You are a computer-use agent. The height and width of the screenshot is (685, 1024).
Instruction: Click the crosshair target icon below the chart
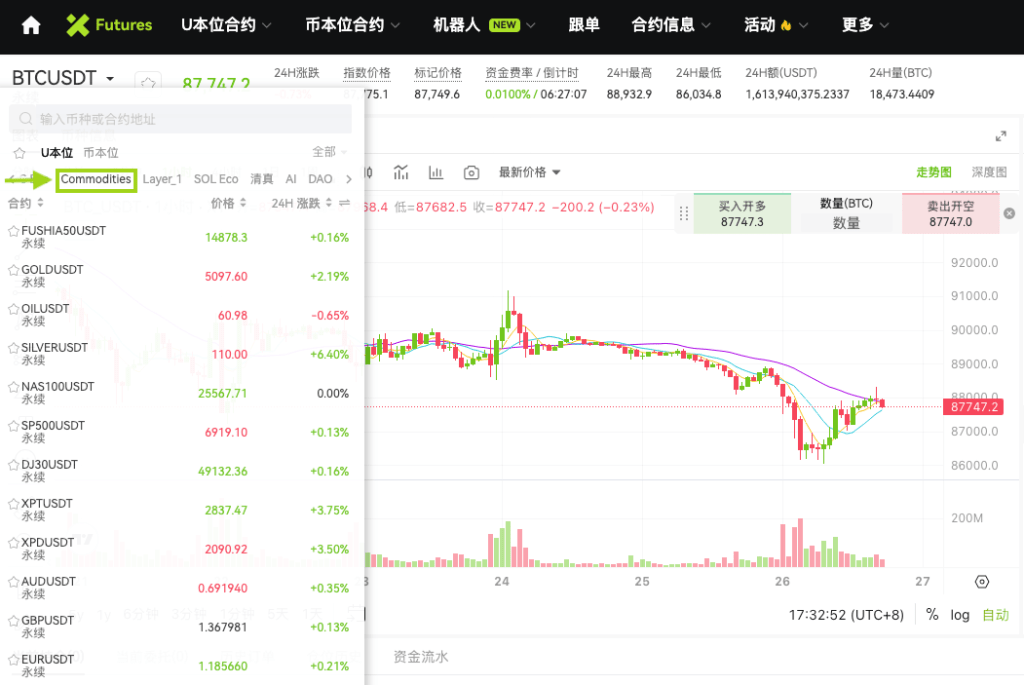[982, 581]
